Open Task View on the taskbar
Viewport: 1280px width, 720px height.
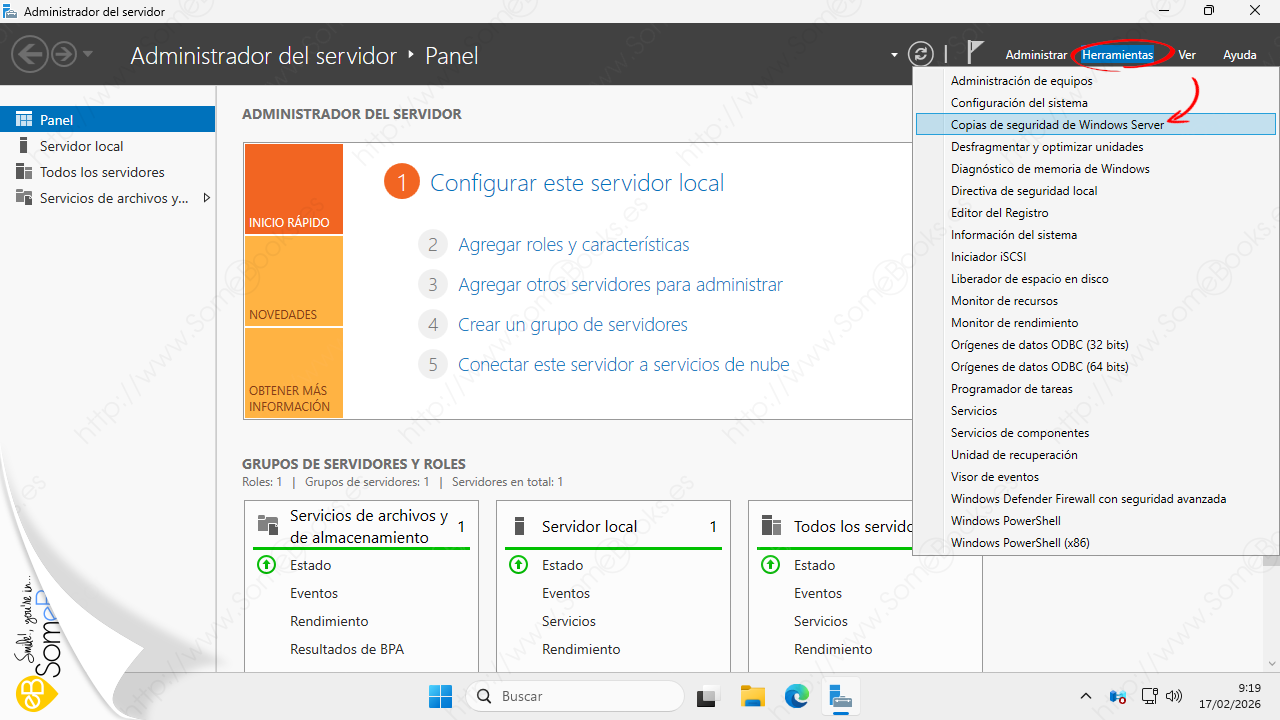[709, 696]
